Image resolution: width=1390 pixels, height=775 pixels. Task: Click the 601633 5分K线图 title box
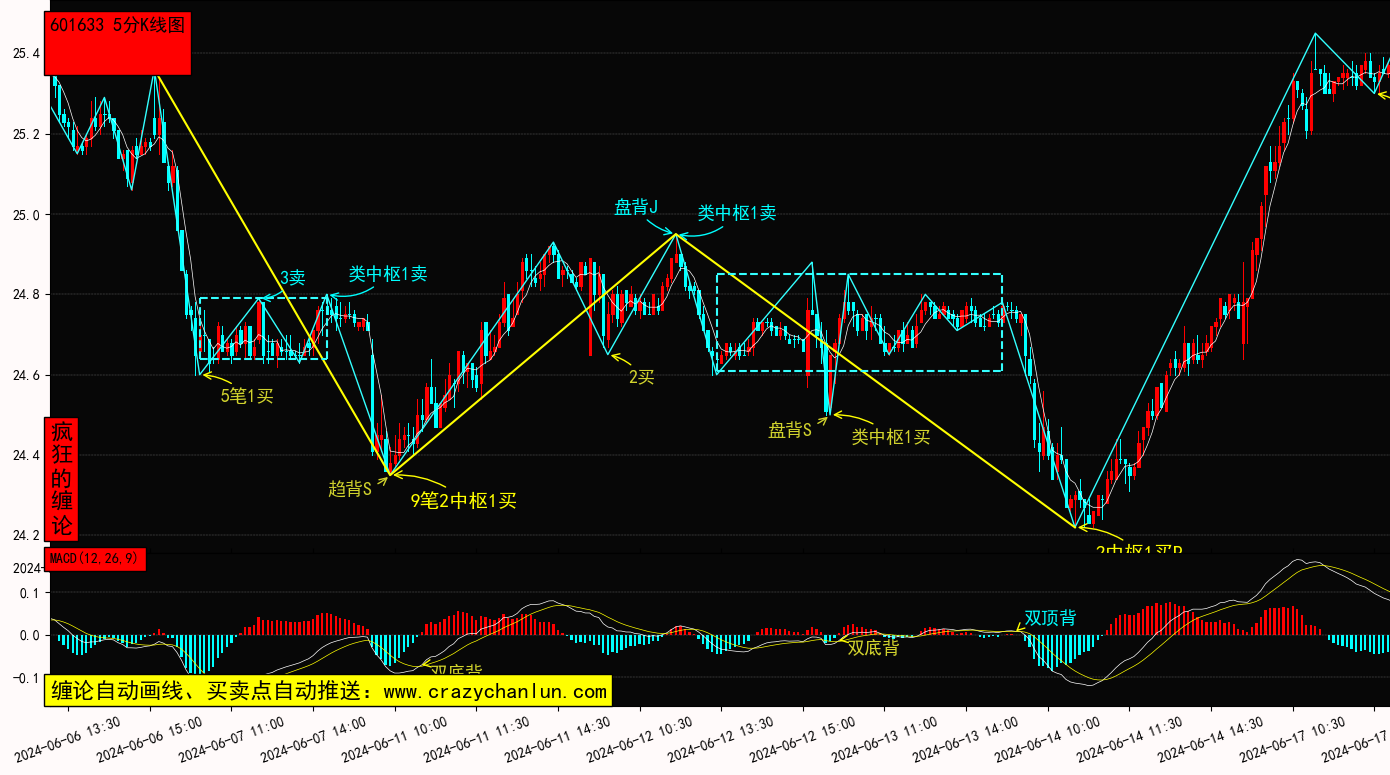tap(118, 43)
